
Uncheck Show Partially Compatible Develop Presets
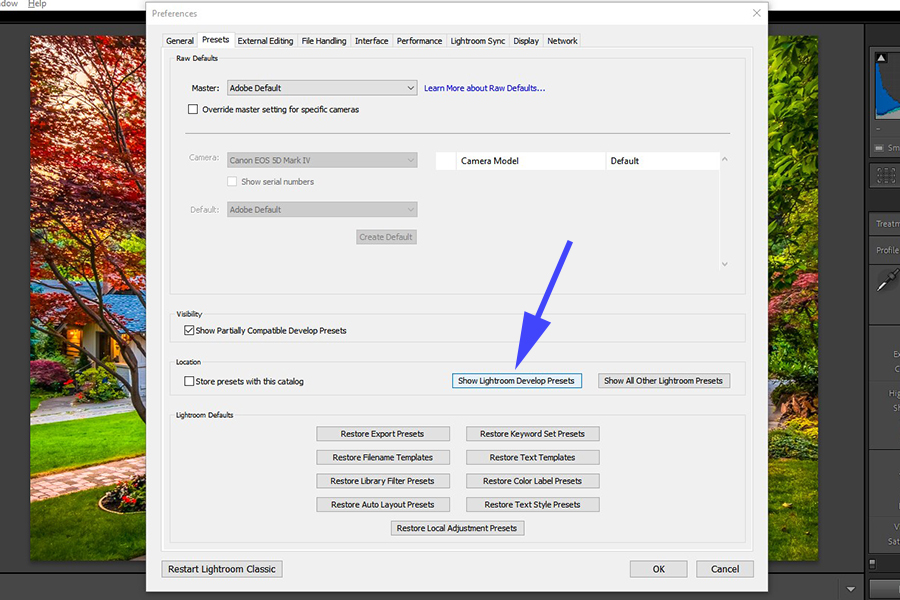pos(189,330)
